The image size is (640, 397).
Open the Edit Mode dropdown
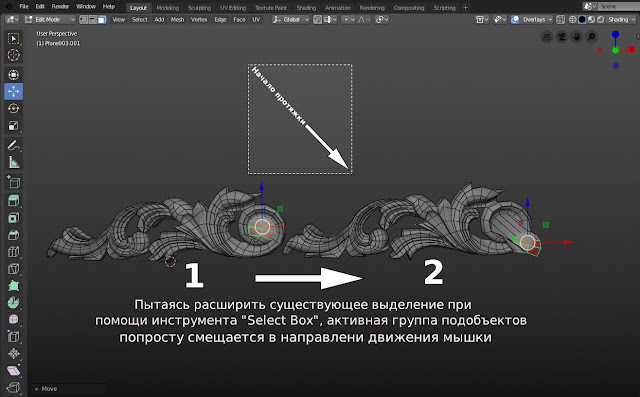pos(50,19)
